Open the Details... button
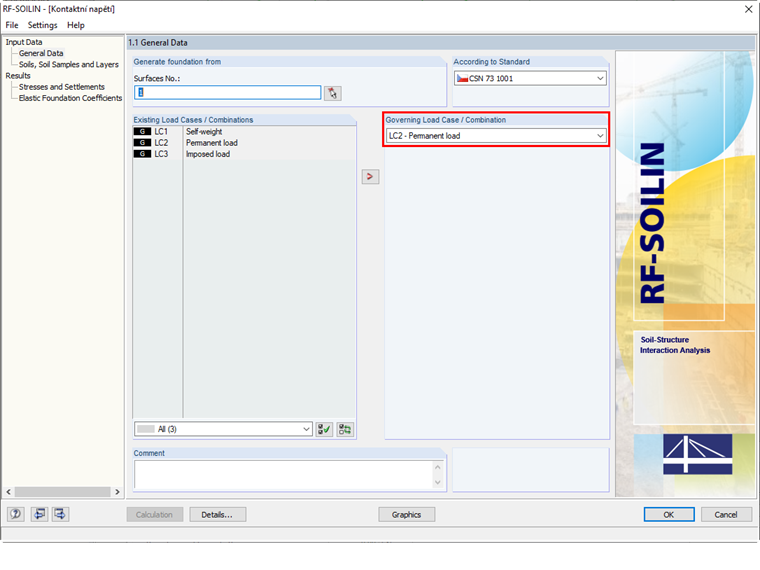760x570 pixels. point(218,514)
